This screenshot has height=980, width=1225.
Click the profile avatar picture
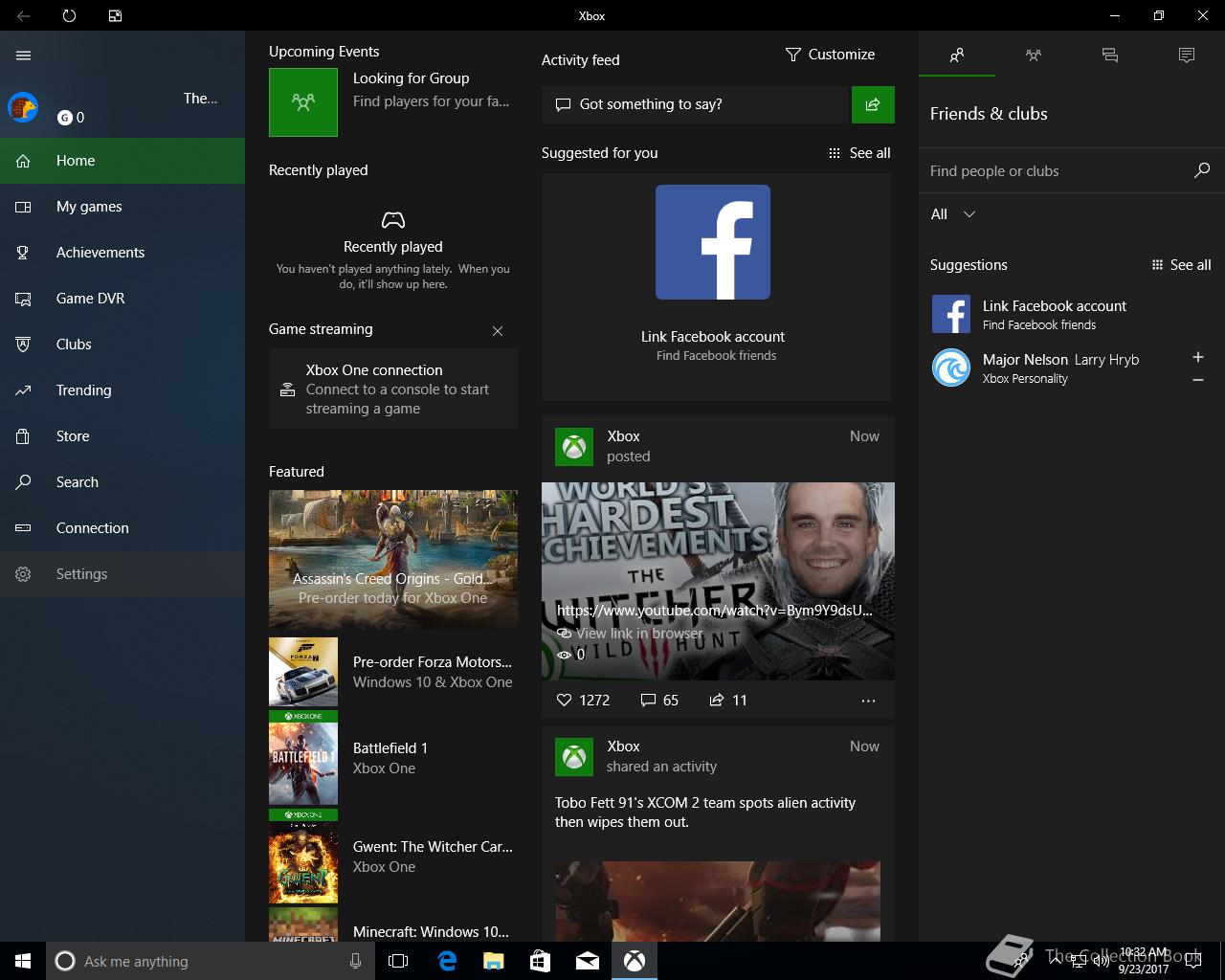point(23,107)
